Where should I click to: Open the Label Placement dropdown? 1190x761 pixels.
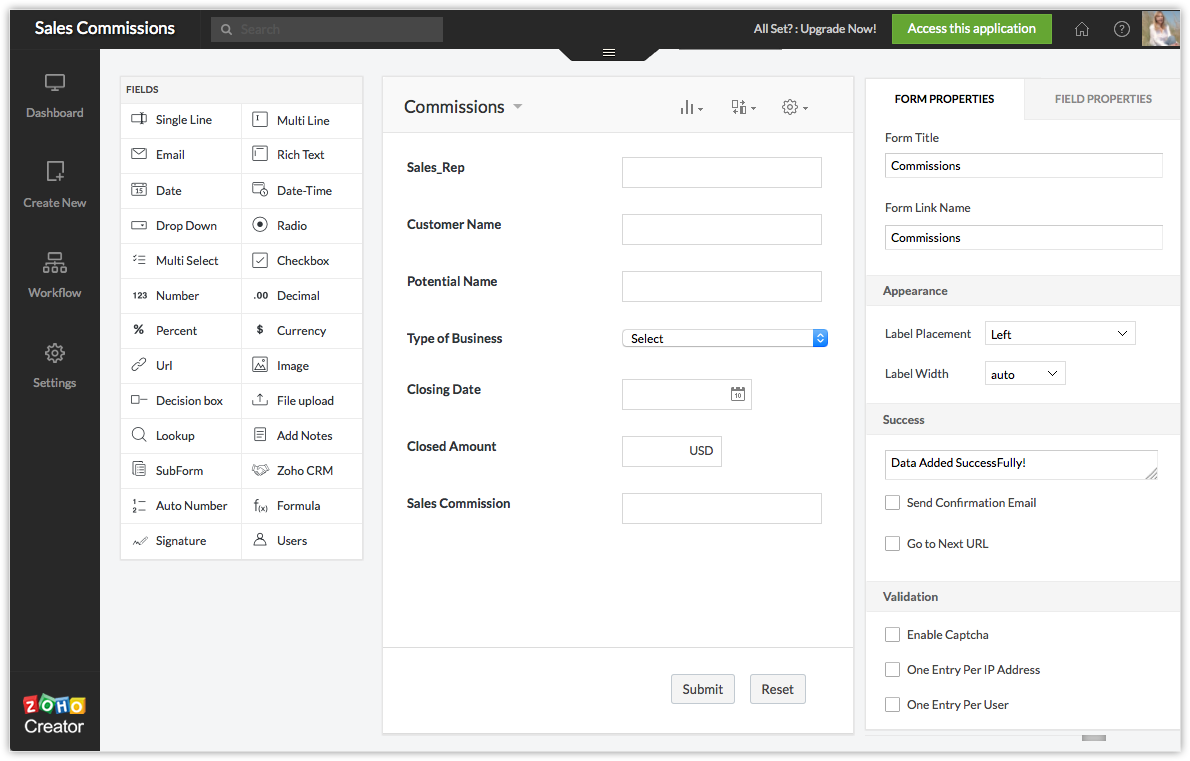1059,334
